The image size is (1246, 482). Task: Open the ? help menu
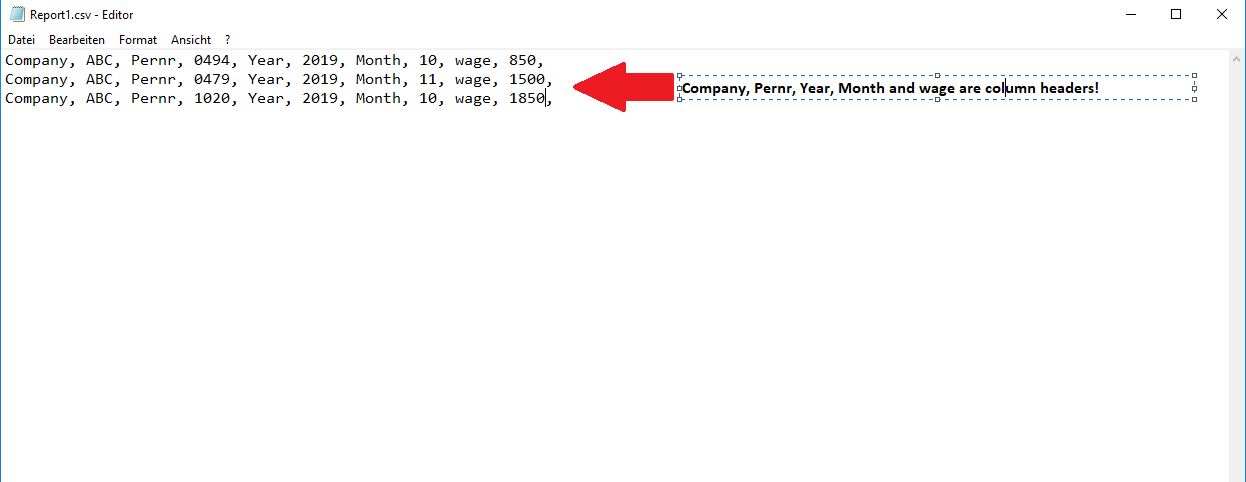pyautogui.click(x=228, y=40)
